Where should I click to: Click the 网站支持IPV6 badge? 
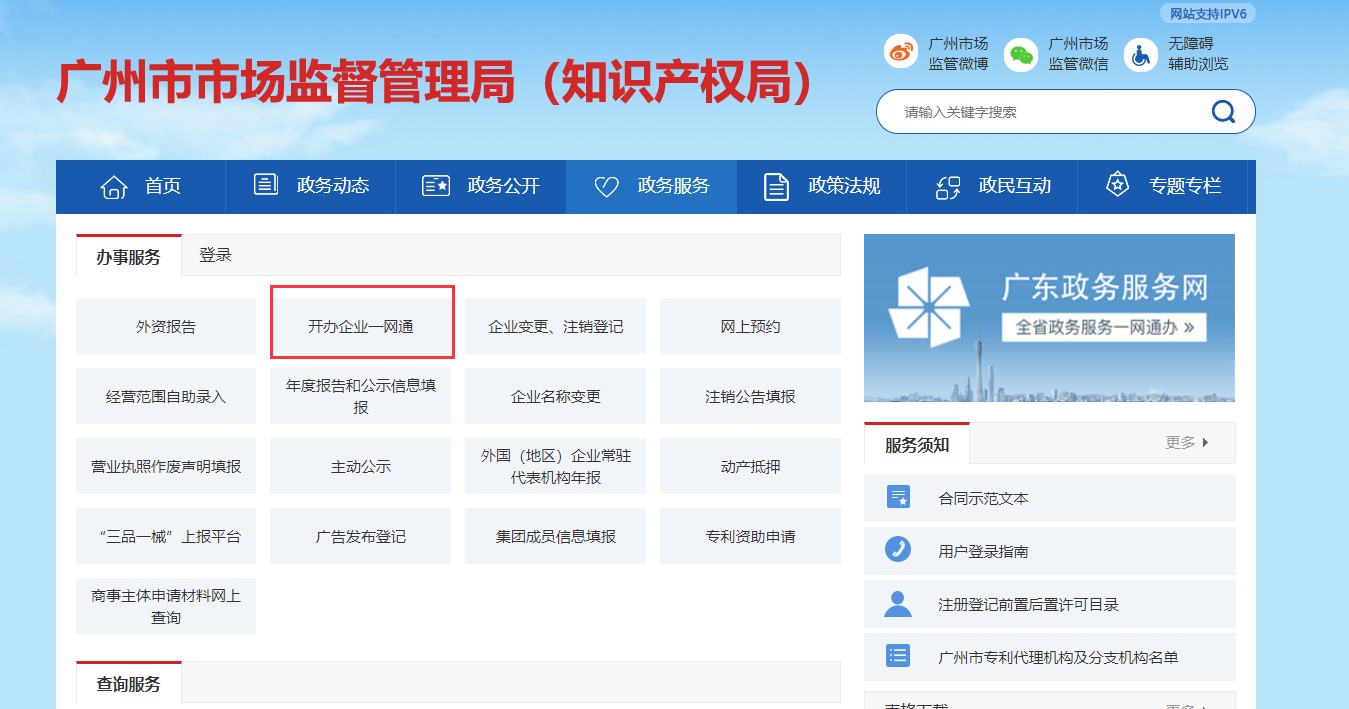[1207, 13]
